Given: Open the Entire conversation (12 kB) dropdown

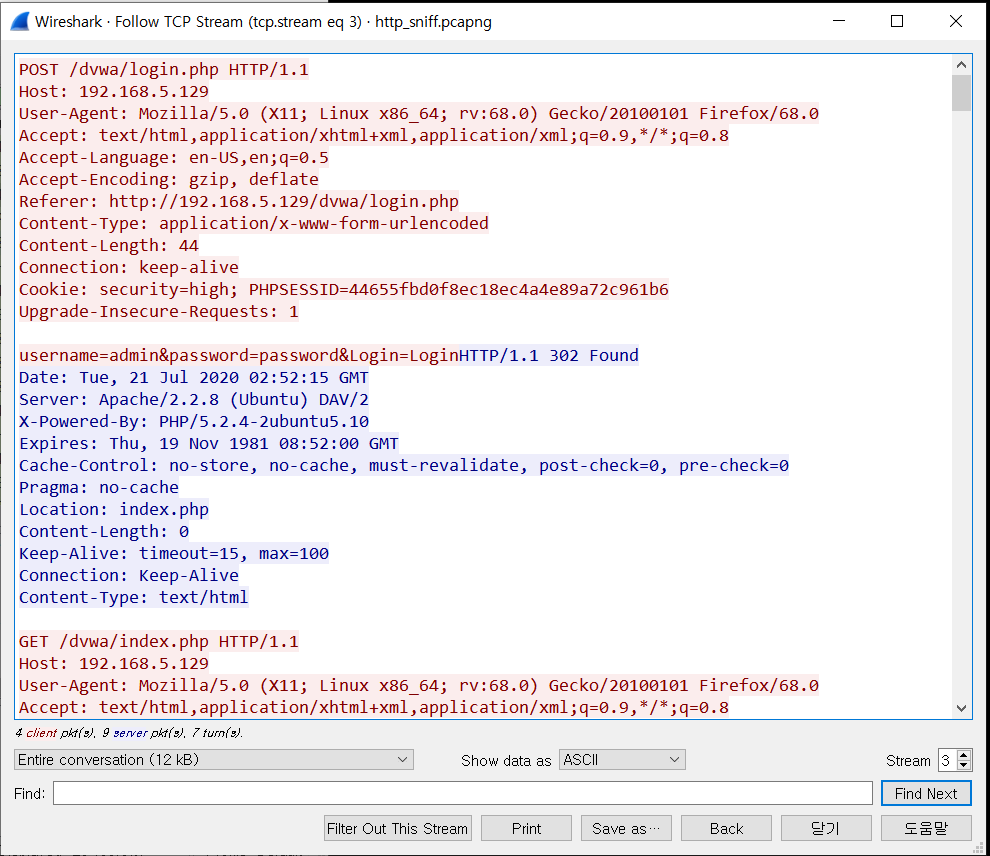Looking at the screenshot, I should [x=213, y=759].
